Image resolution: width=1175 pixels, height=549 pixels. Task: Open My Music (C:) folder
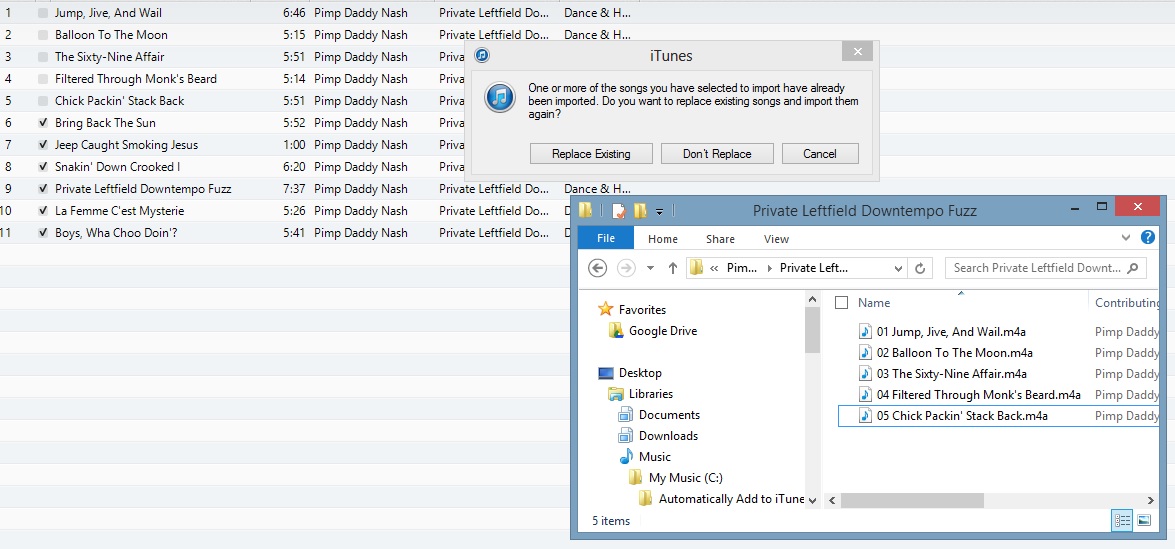(x=686, y=477)
